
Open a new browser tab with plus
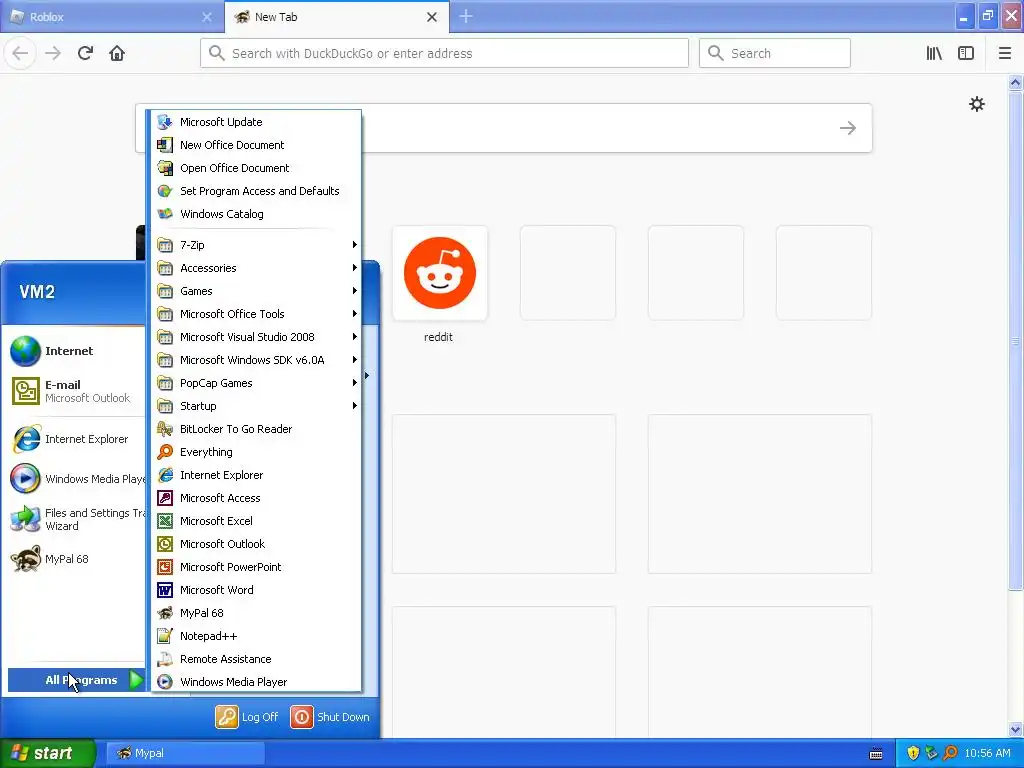pyautogui.click(x=466, y=17)
